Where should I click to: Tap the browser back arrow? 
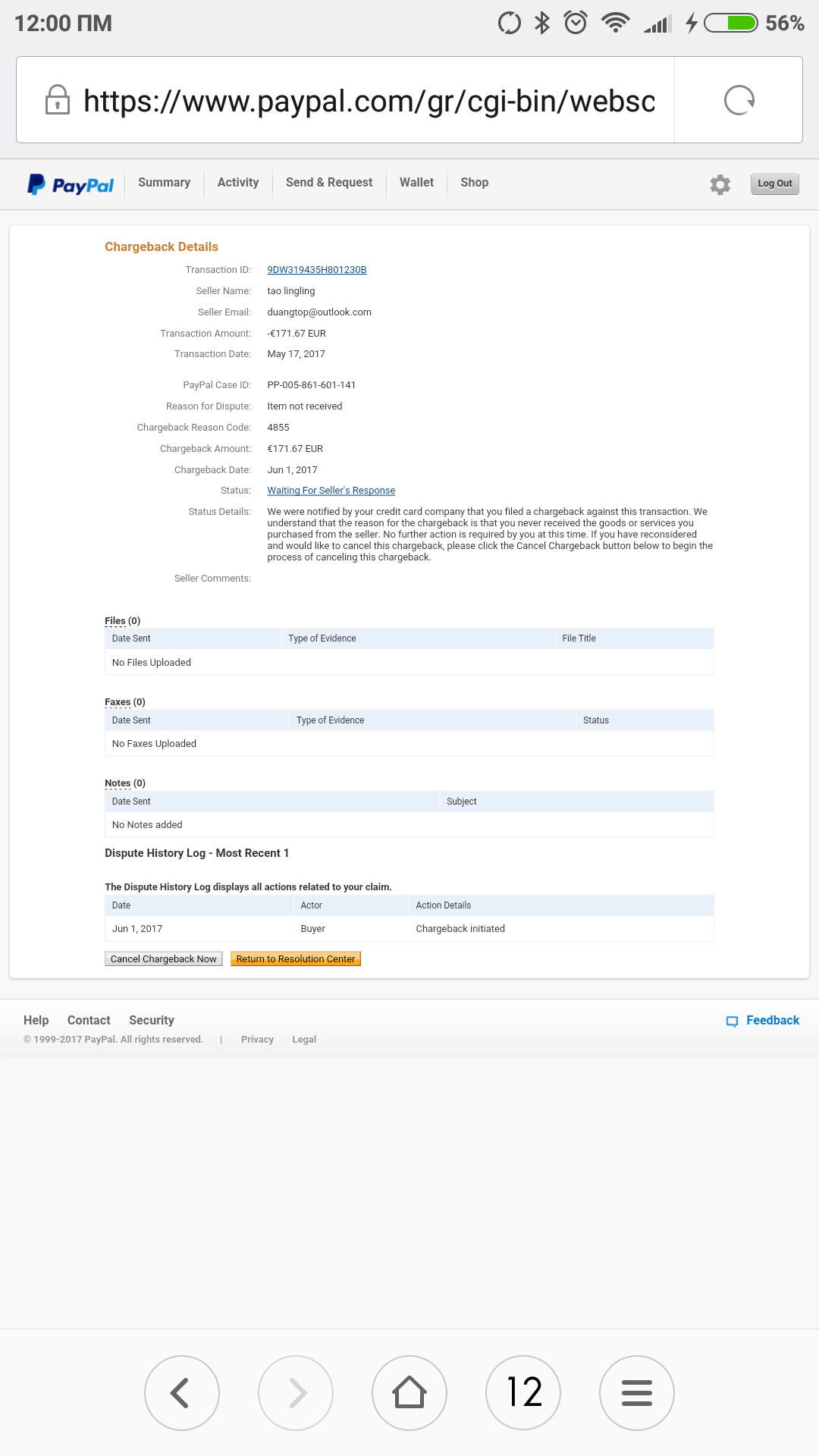pyautogui.click(x=181, y=1392)
